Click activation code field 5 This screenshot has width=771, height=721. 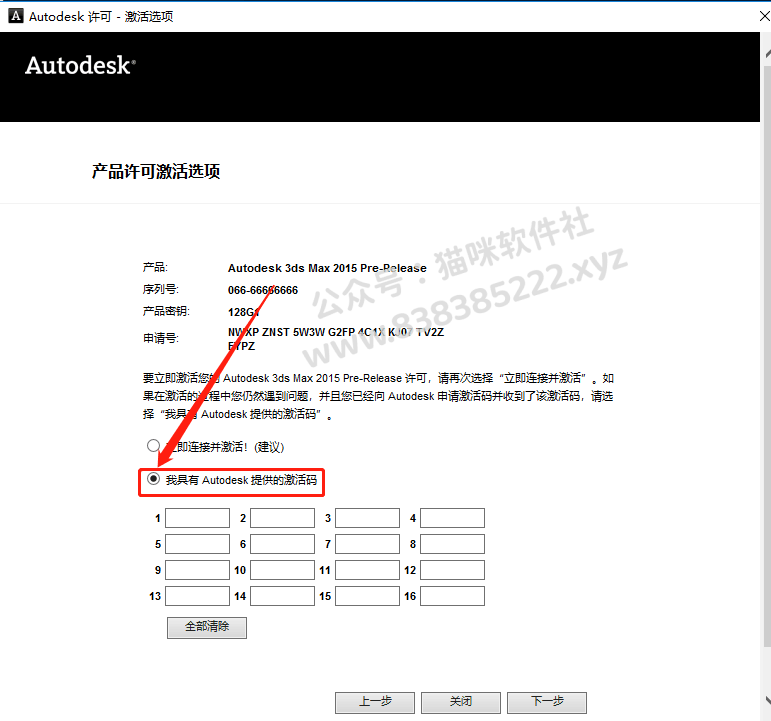197,544
